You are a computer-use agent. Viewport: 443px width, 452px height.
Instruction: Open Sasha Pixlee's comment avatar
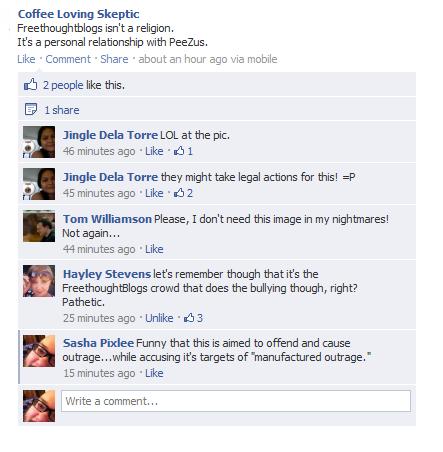[x=39, y=351]
